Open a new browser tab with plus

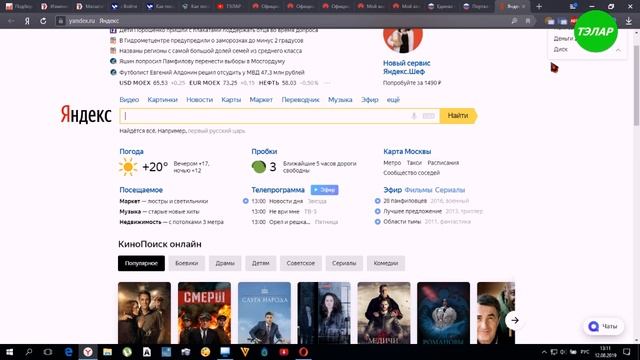[x=539, y=7]
